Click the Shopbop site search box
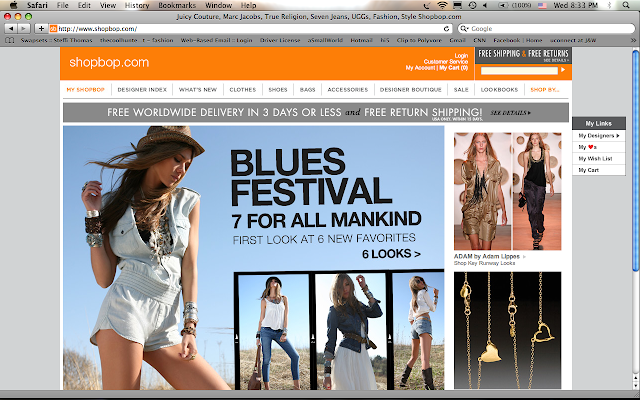Screen dimensions: 640x400 tap(519, 70)
